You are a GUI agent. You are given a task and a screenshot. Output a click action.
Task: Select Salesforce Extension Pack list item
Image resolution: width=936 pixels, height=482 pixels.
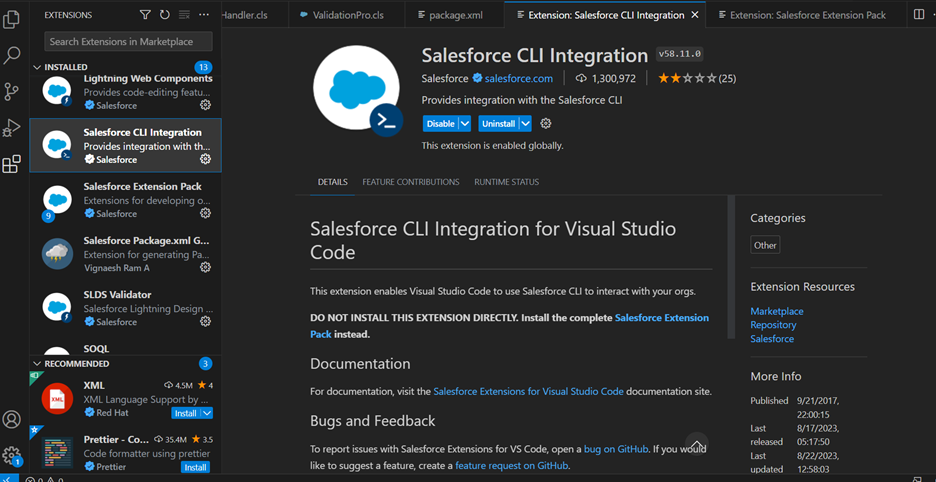pyautogui.click(x=126, y=199)
